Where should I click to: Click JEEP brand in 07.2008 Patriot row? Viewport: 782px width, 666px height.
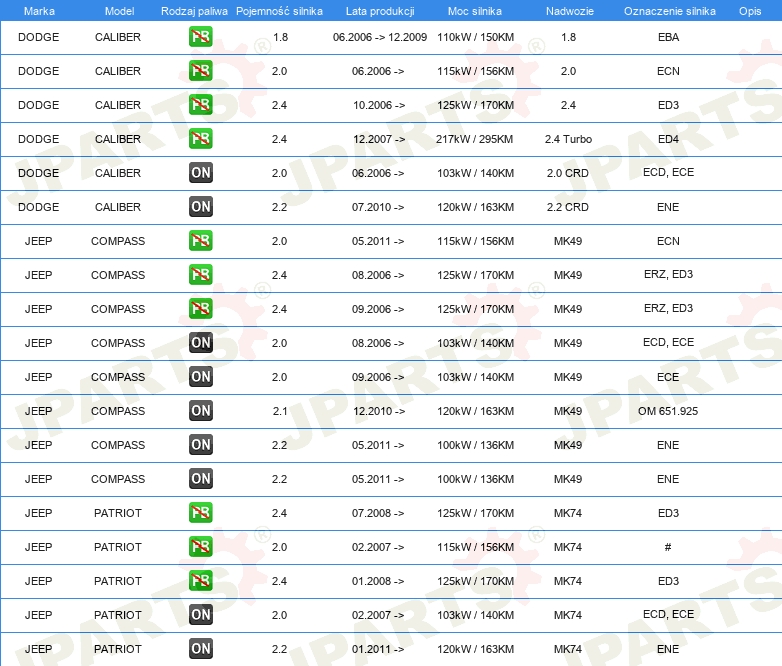coord(38,513)
